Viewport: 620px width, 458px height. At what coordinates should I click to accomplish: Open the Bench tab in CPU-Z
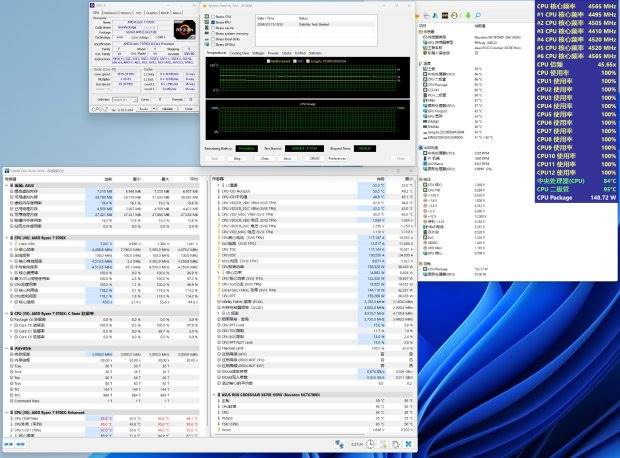[x=165, y=13]
